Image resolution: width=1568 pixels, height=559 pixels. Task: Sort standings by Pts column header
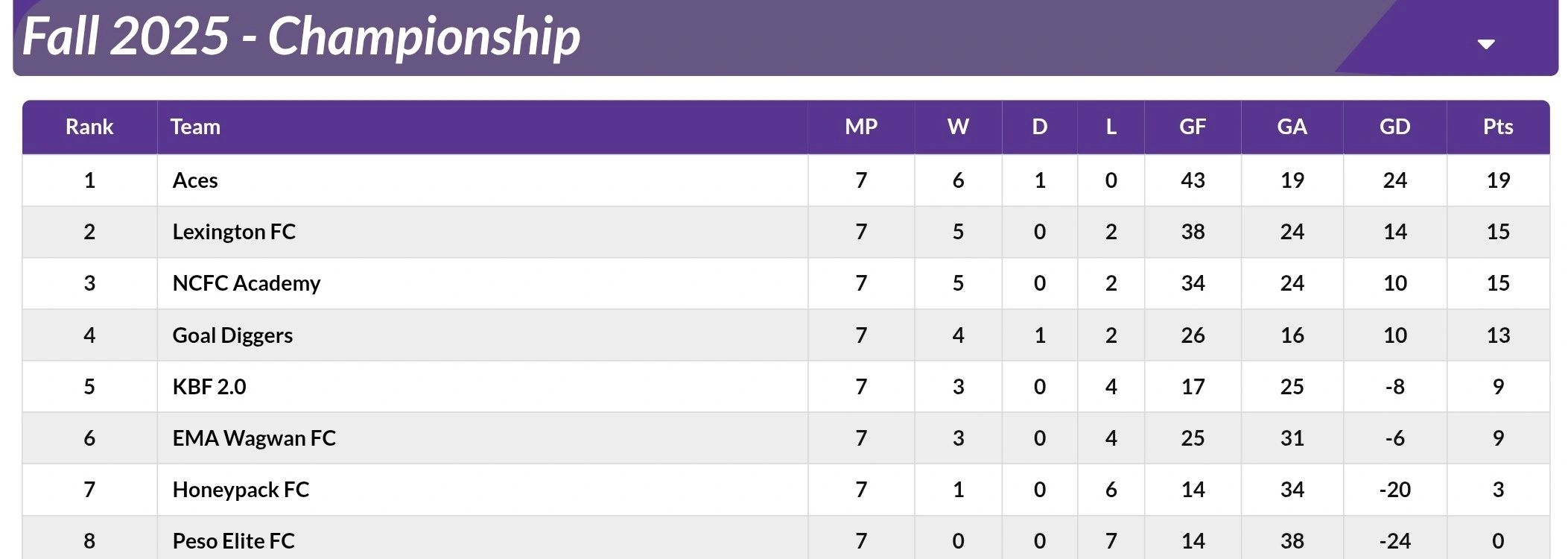[1497, 127]
